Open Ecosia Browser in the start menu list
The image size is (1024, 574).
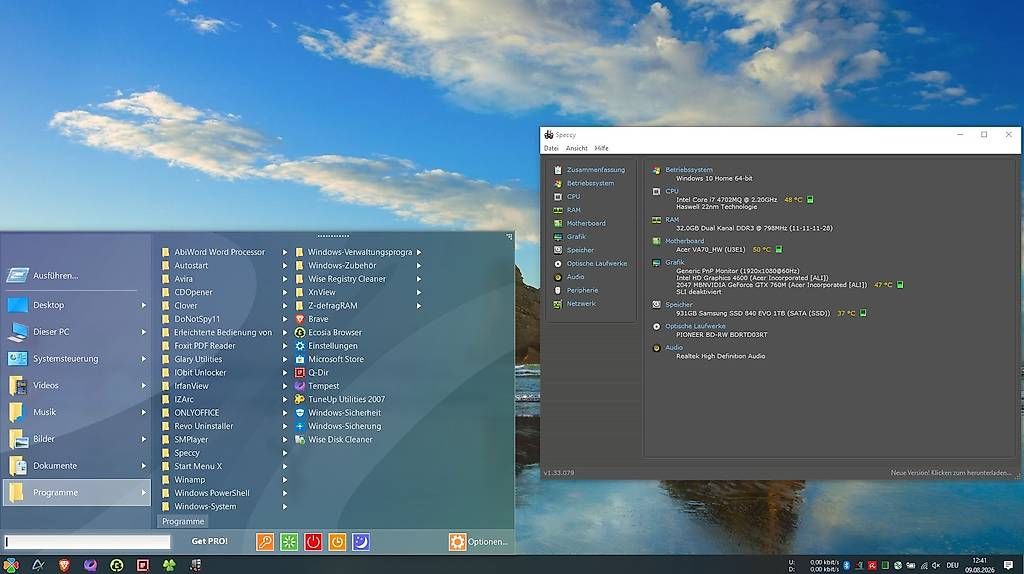328,332
